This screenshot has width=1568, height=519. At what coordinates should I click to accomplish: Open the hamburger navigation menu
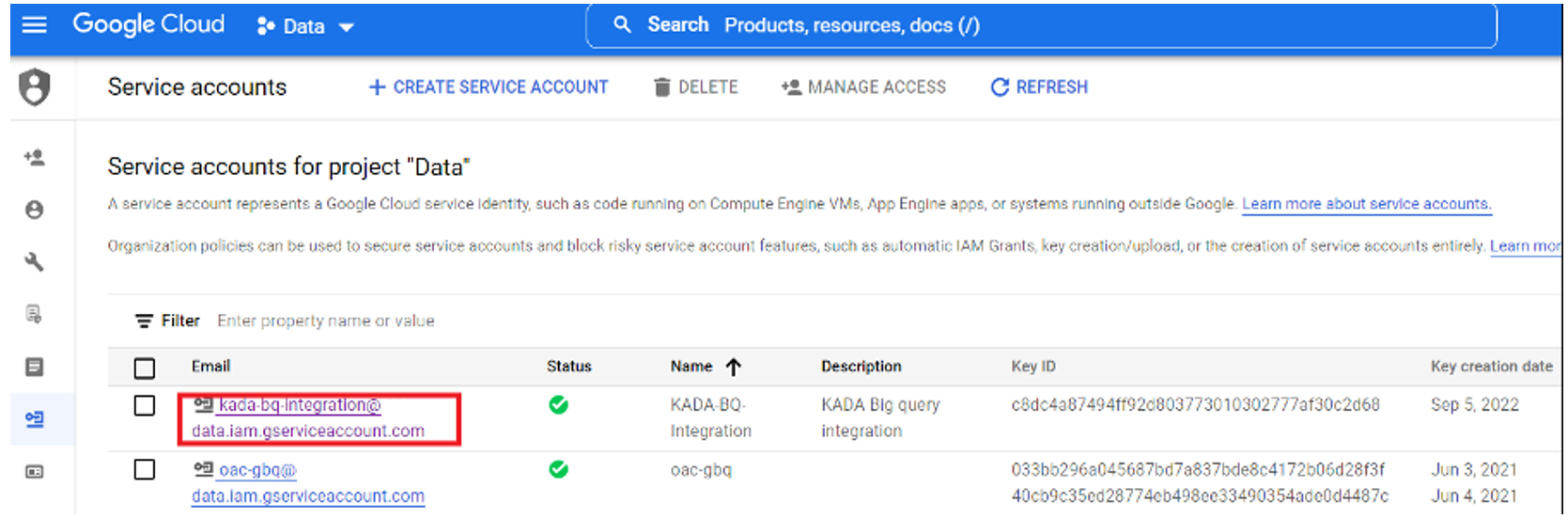(x=34, y=24)
